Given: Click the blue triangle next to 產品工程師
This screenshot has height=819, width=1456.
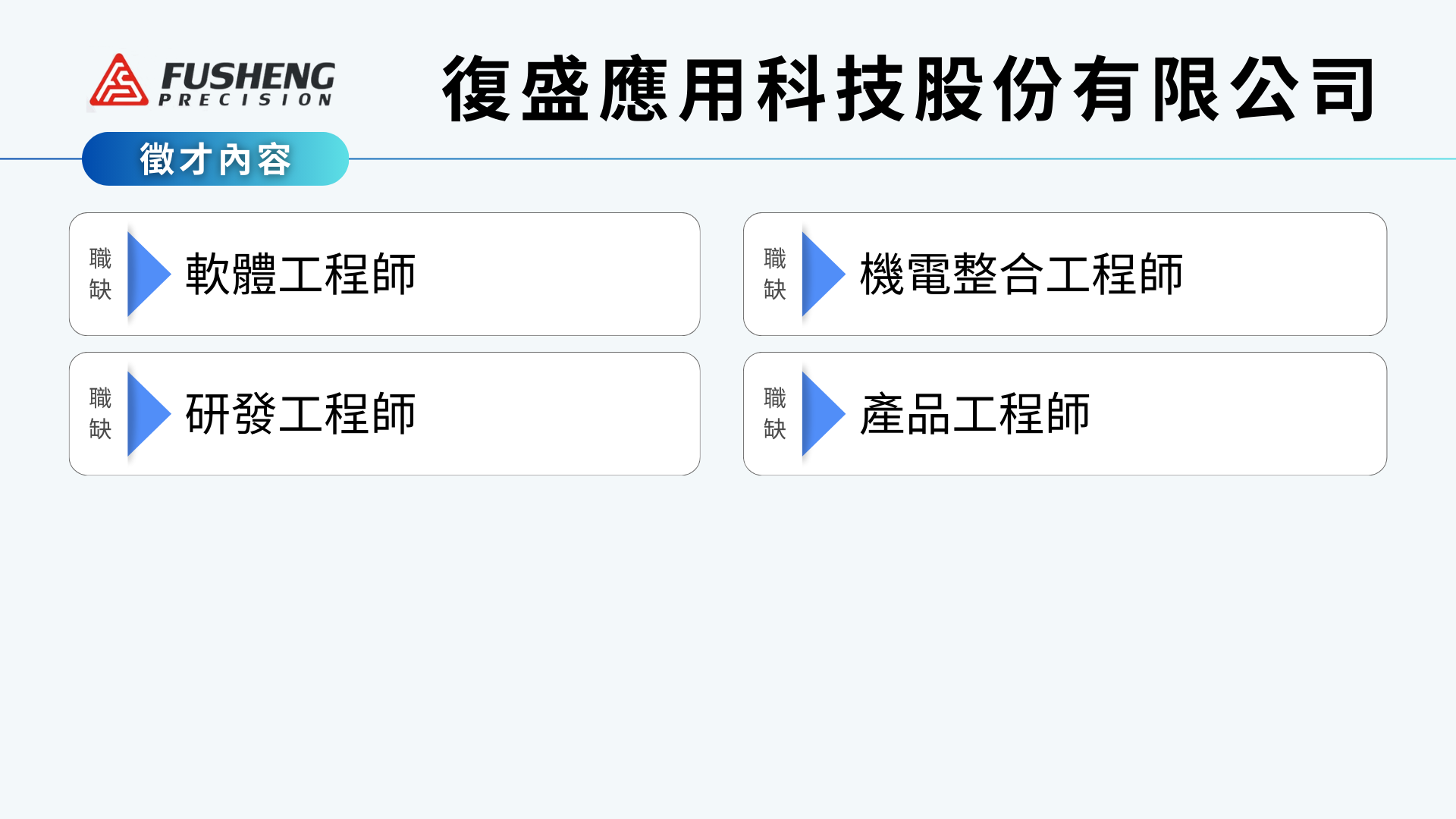Looking at the screenshot, I should point(821,413).
